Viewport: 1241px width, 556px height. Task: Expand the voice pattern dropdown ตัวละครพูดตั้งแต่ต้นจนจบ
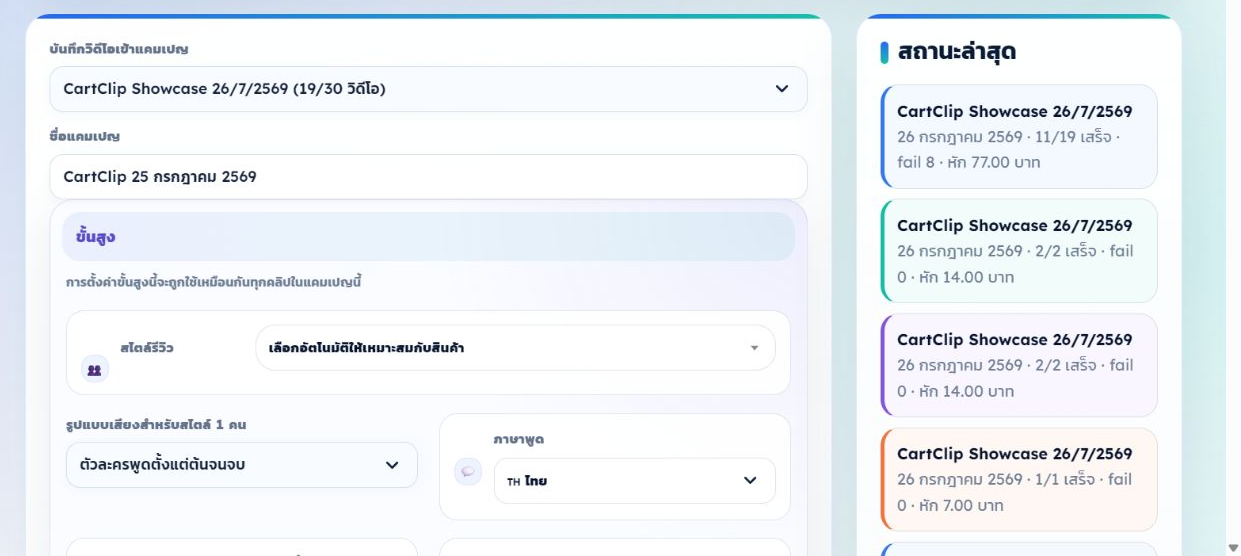click(242, 465)
